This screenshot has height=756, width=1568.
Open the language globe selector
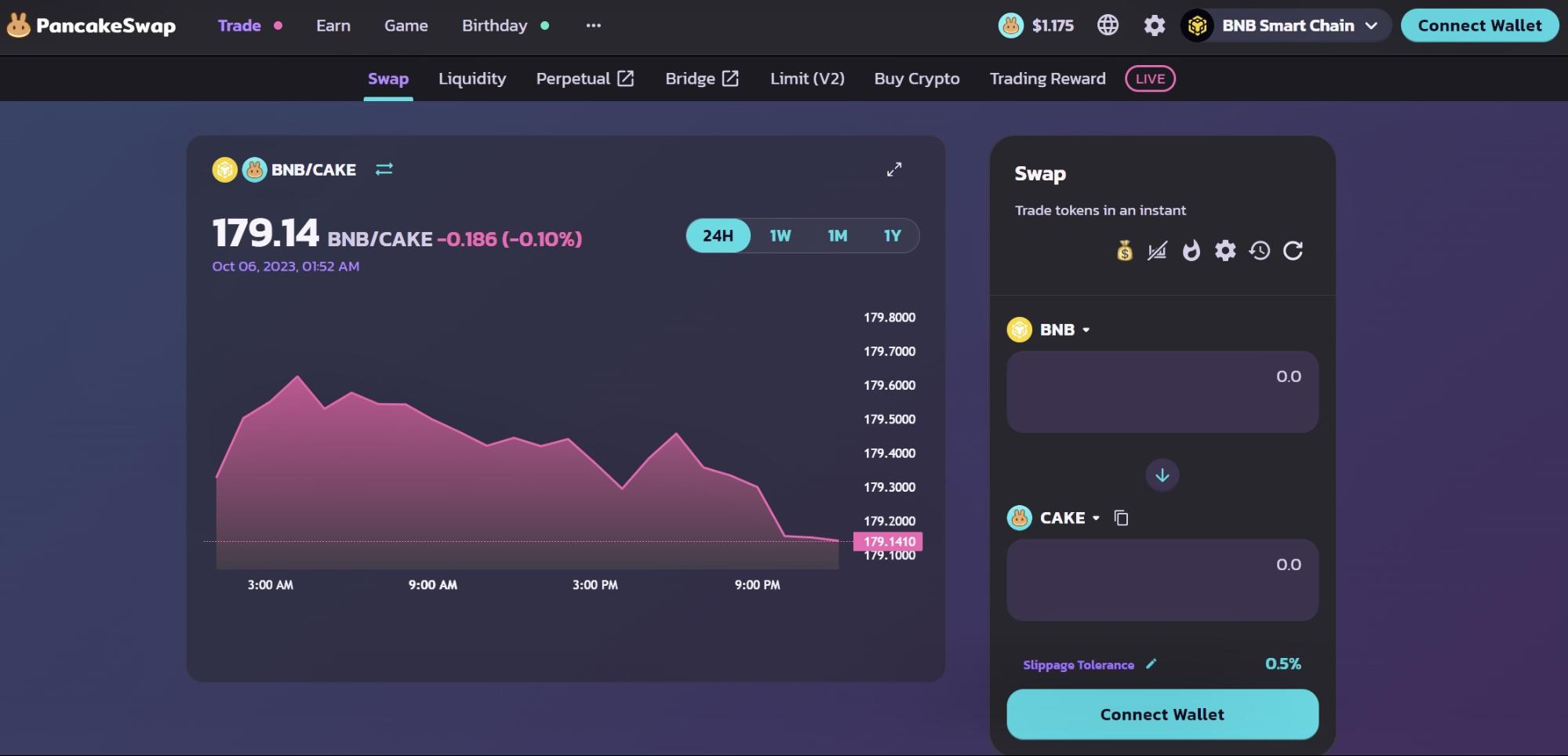1108,25
